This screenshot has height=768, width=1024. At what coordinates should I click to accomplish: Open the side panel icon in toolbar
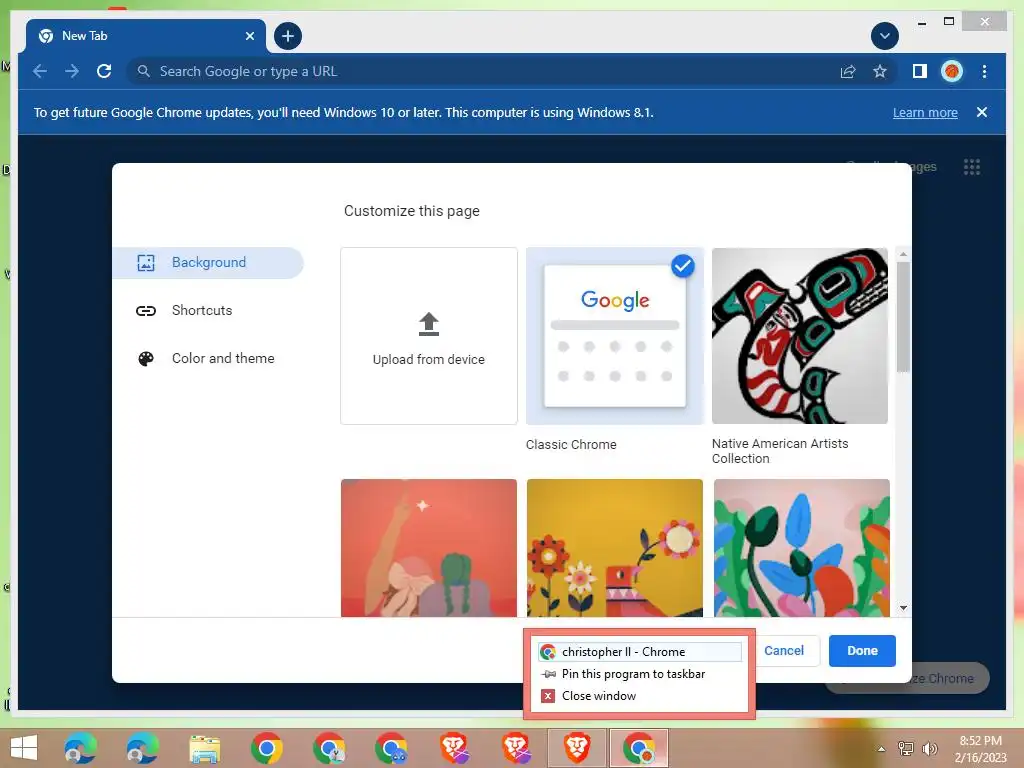coord(920,71)
